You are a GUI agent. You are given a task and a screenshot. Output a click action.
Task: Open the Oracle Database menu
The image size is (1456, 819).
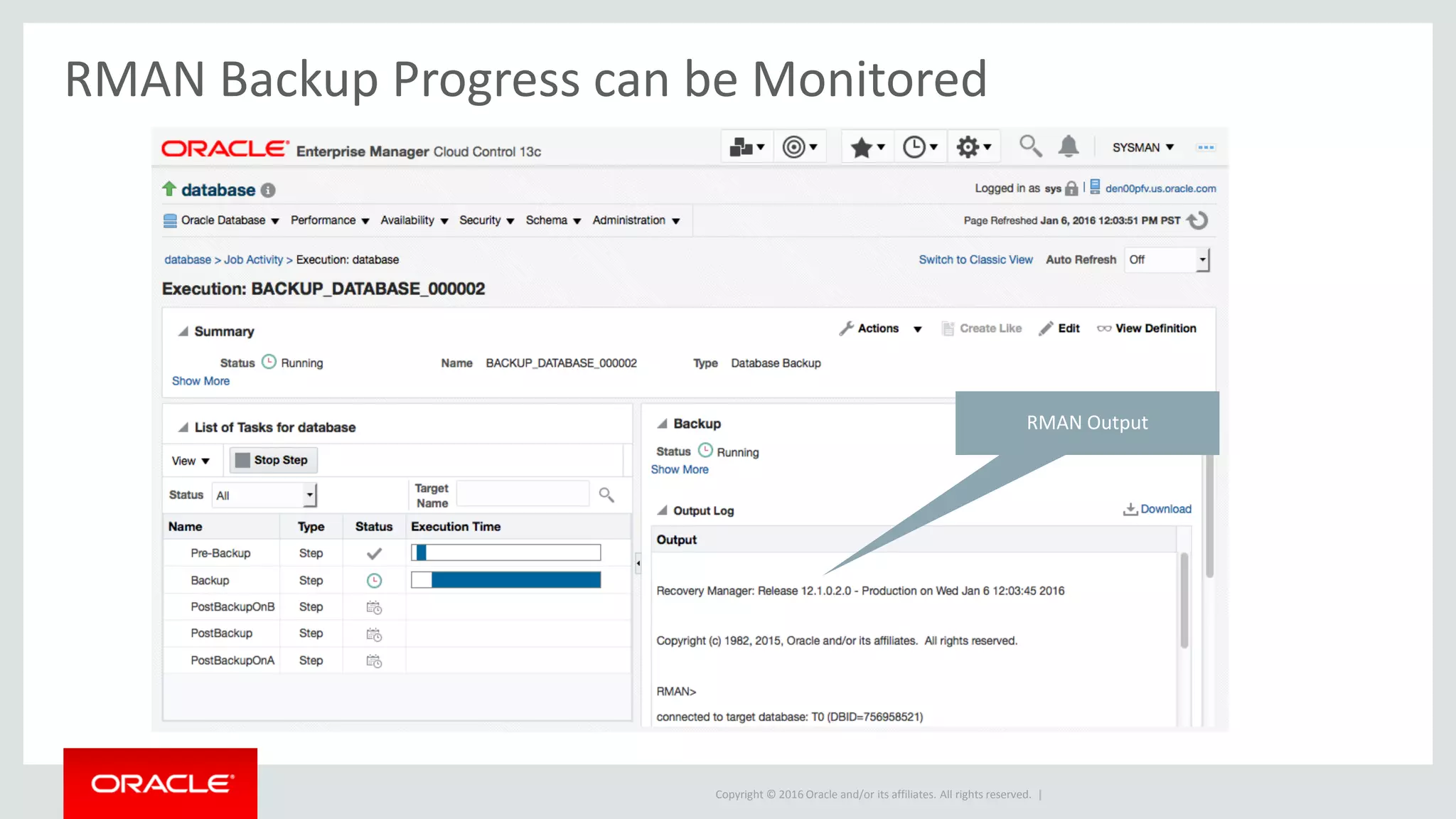pyautogui.click(x=221, y=220)
